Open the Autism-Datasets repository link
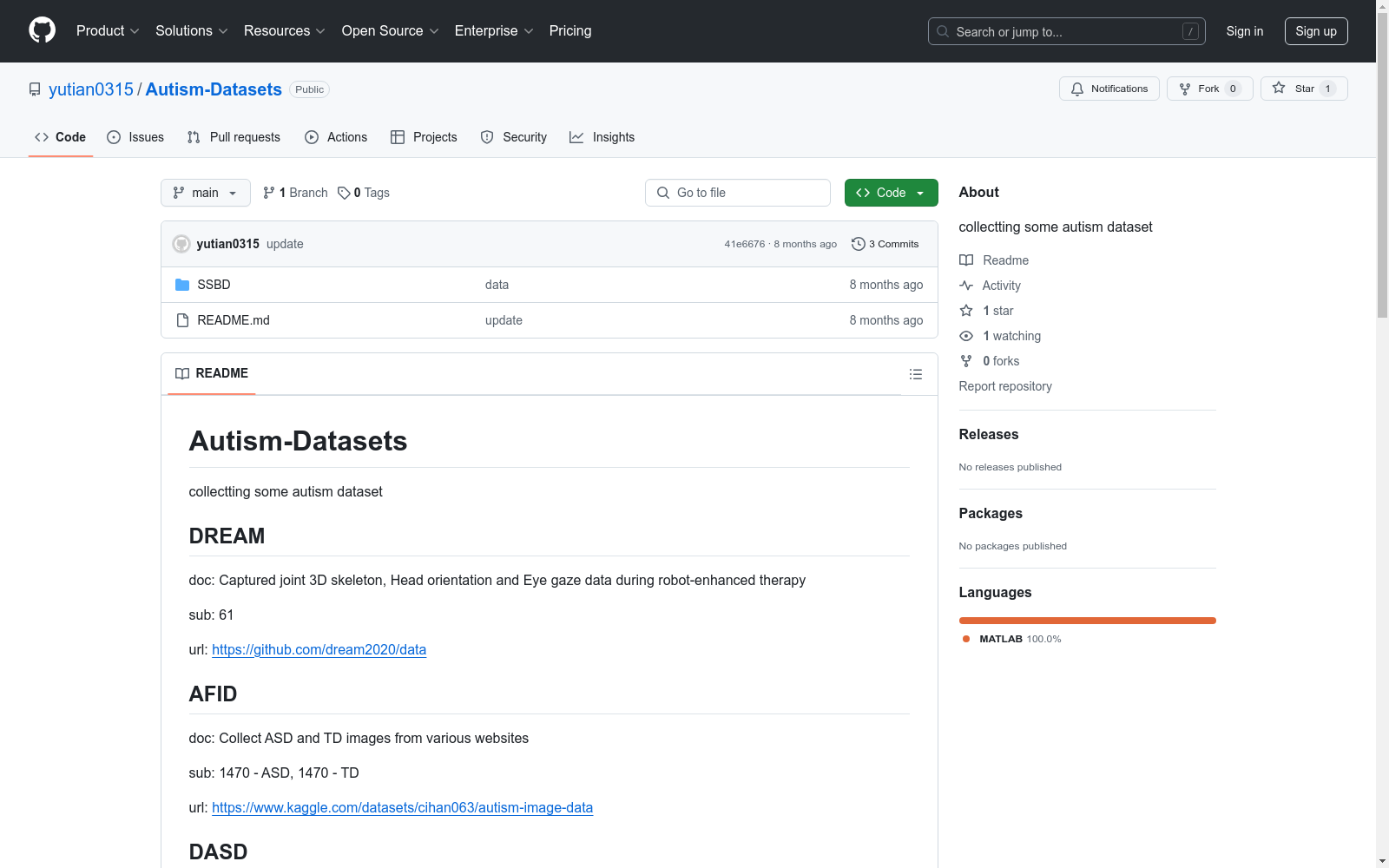The image size is (1389, 868). pos(214,89)
